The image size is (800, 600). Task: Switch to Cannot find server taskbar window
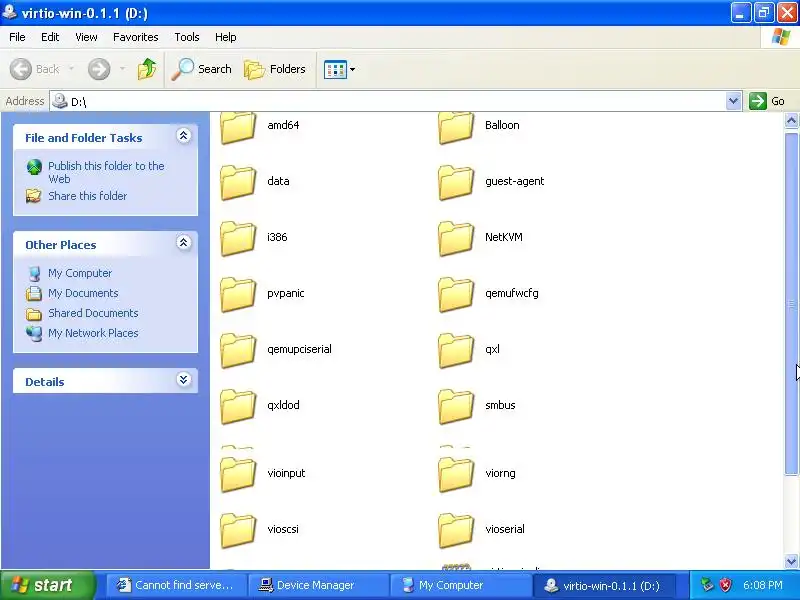(x=177, y=585)
